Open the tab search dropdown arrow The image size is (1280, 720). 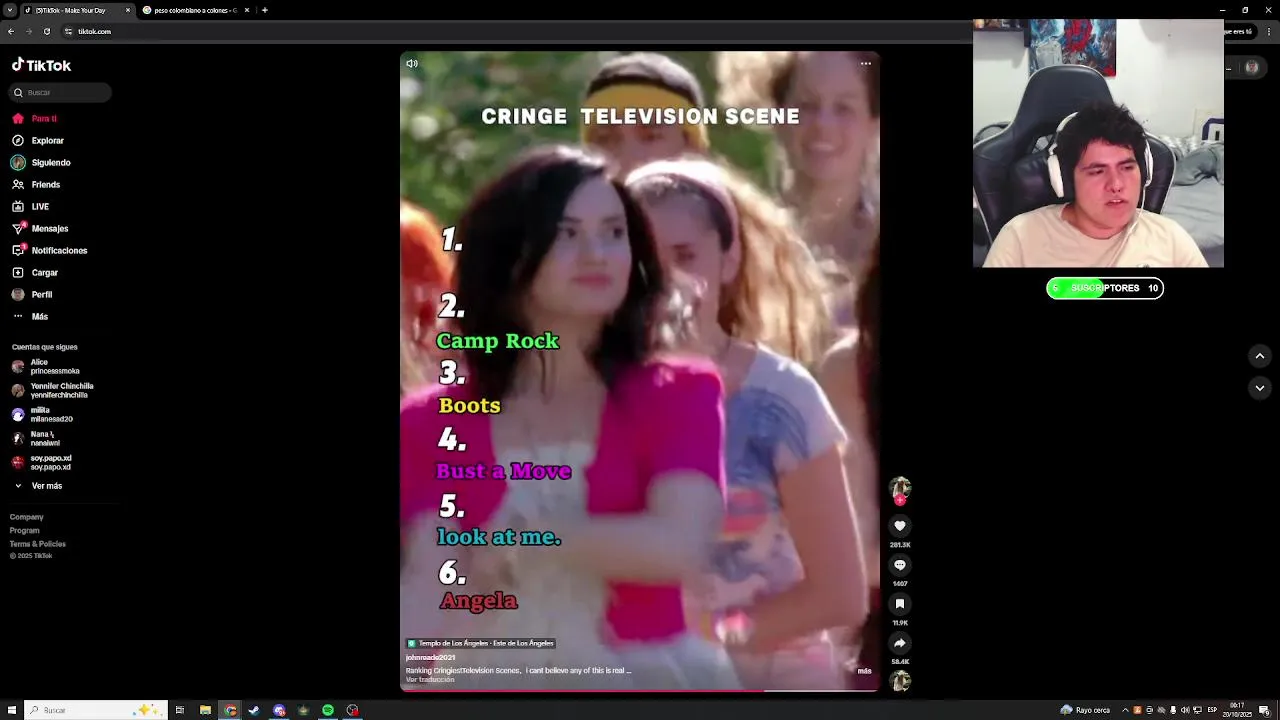point(9,10)
